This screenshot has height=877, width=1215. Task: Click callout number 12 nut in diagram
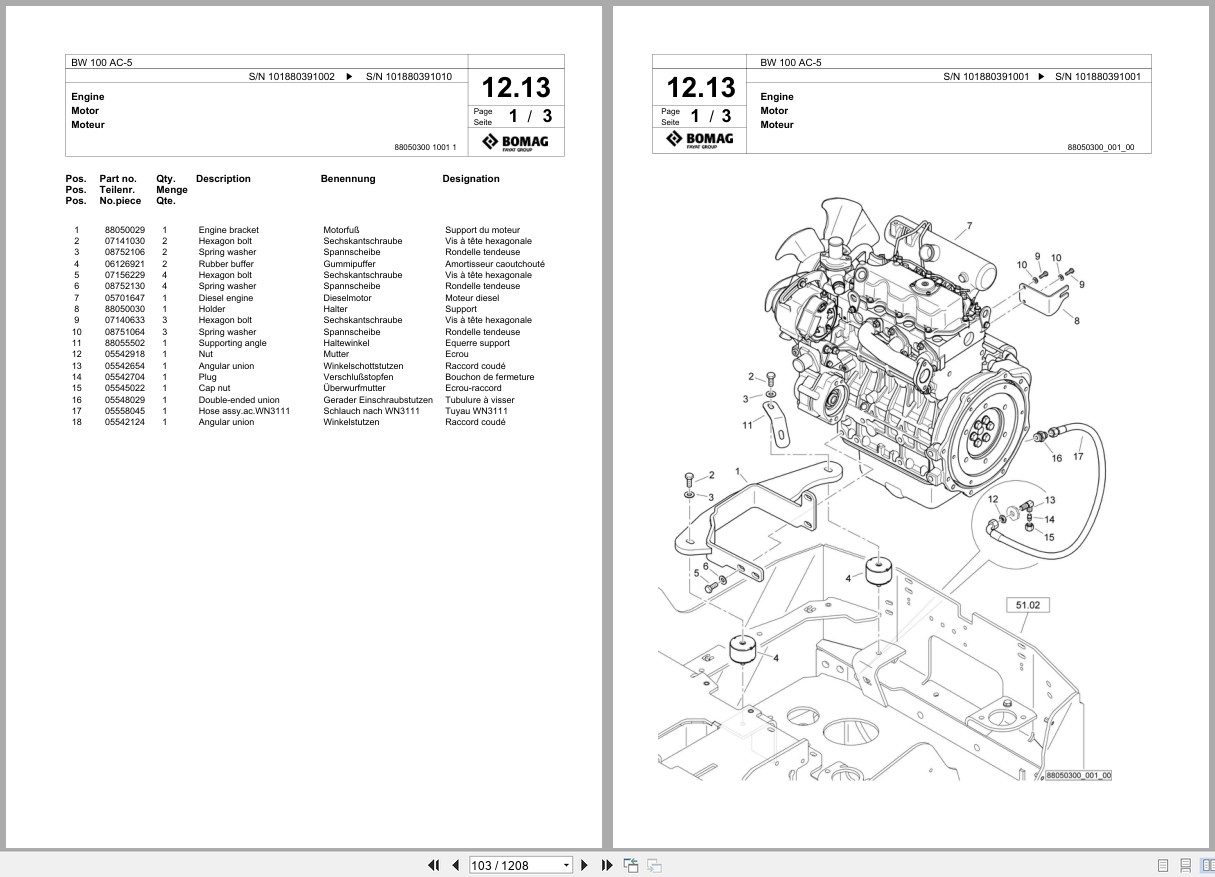(x=993, y=498)
